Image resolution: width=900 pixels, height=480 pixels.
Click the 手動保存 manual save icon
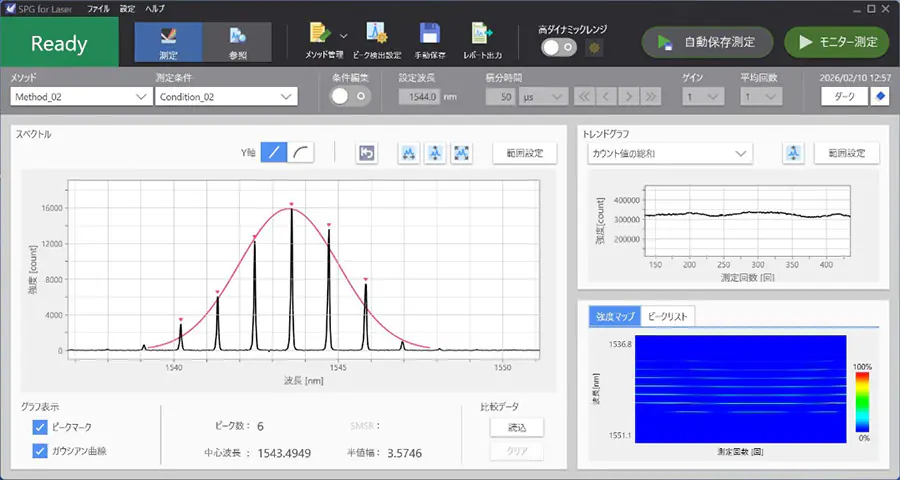(430, 36)
